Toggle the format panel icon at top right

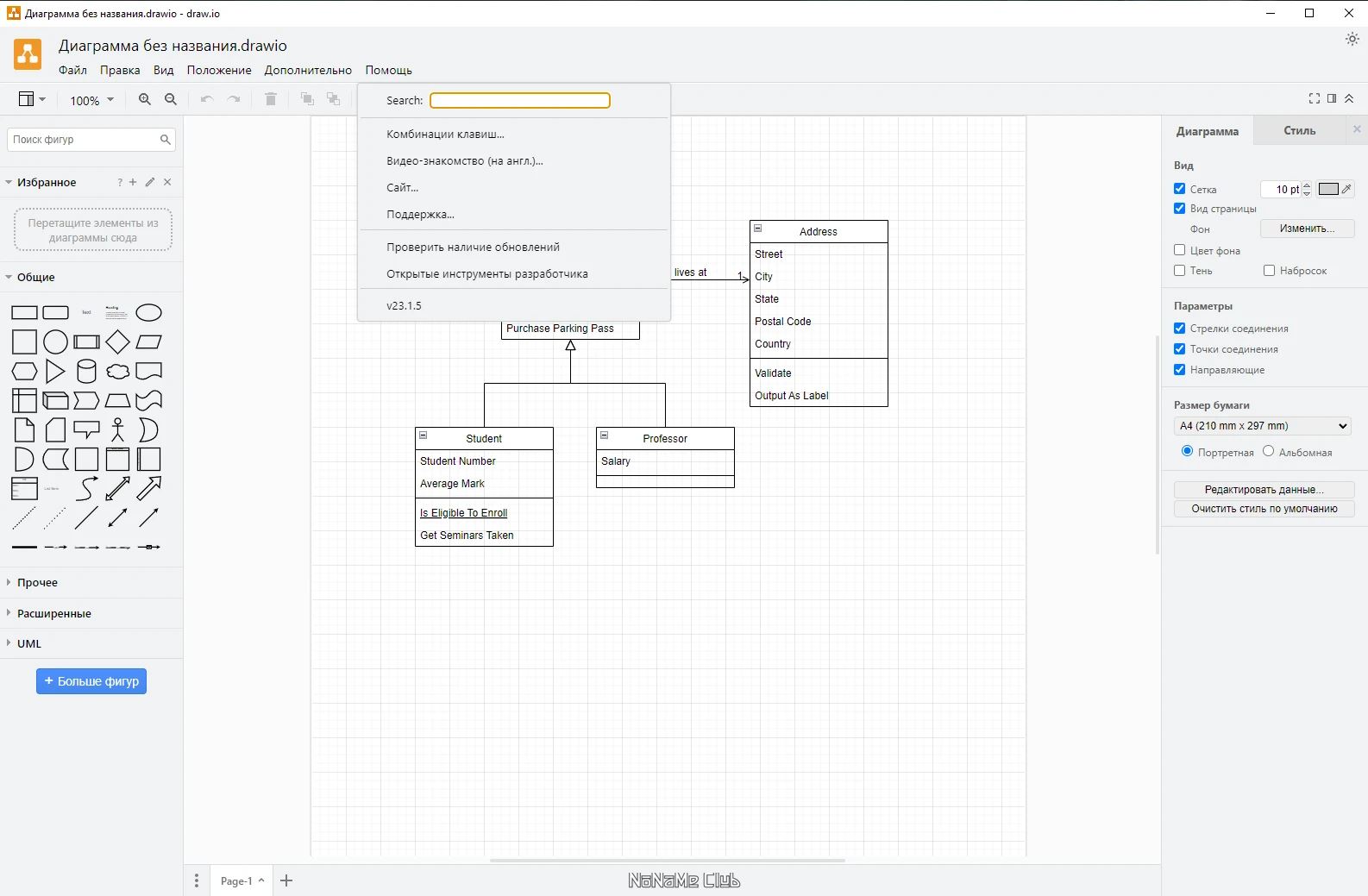1332,99
